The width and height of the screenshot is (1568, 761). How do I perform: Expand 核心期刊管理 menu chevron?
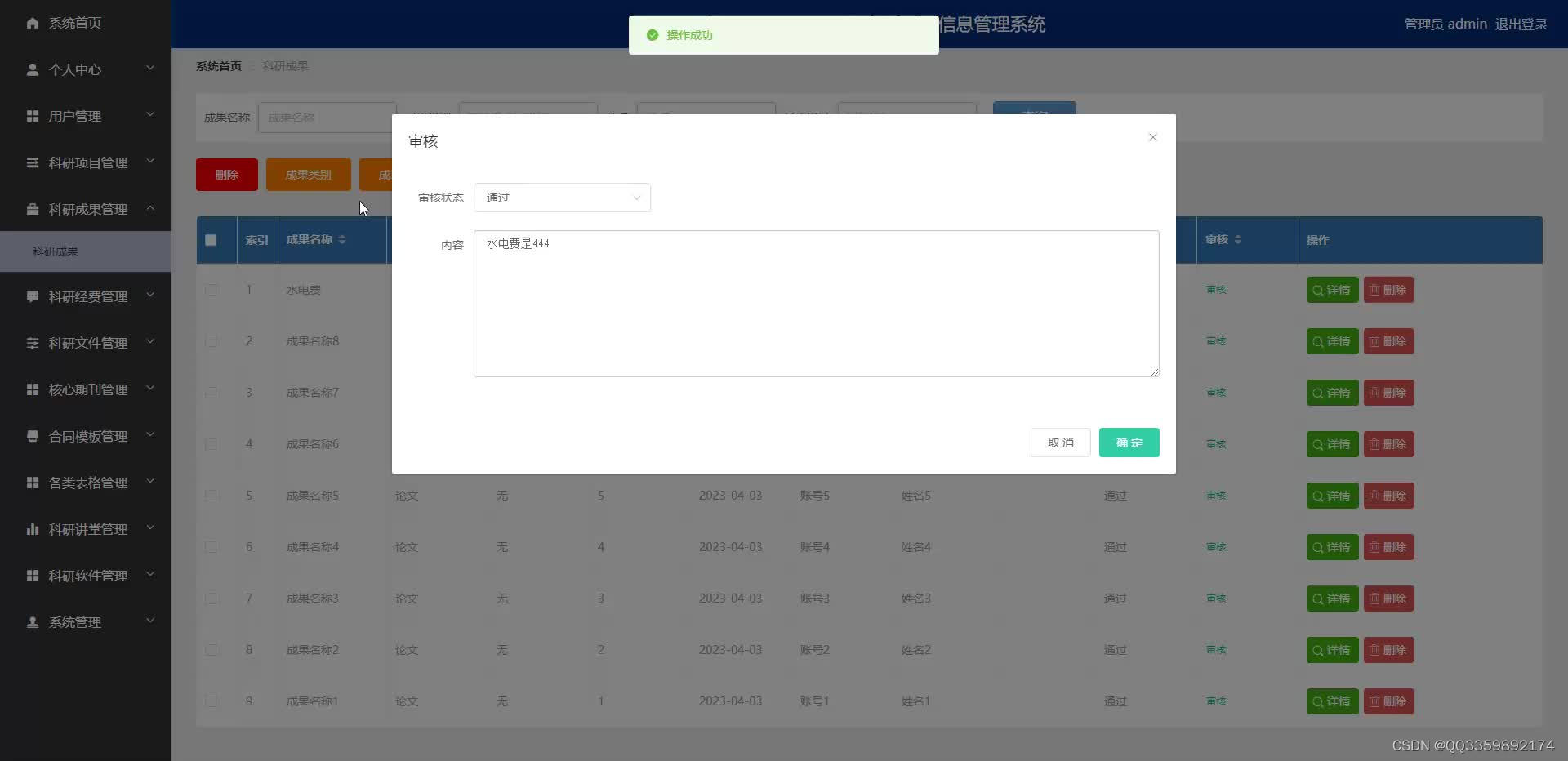click(x=150, y=389)
